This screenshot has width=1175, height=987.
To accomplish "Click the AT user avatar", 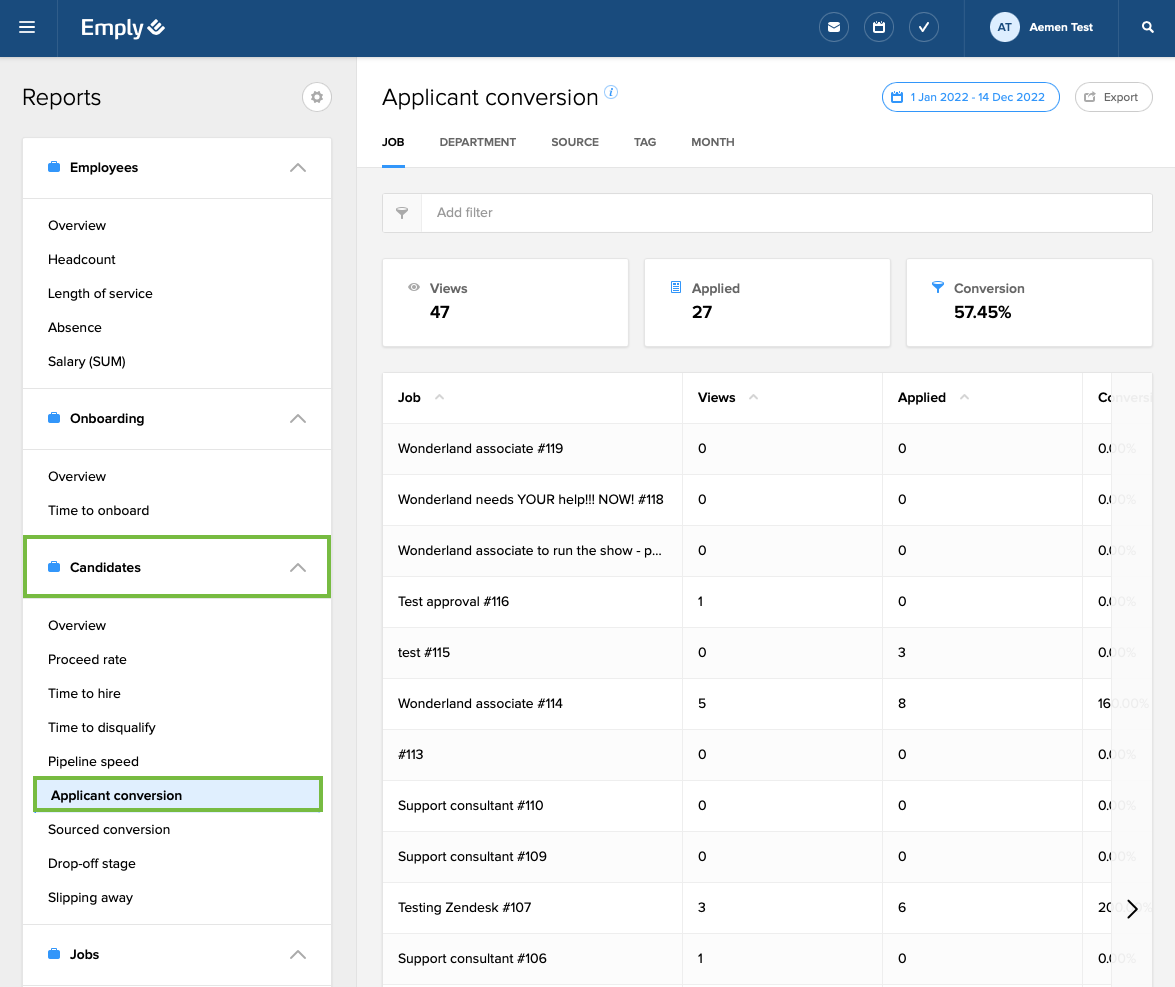I will tap(1004, 28).
